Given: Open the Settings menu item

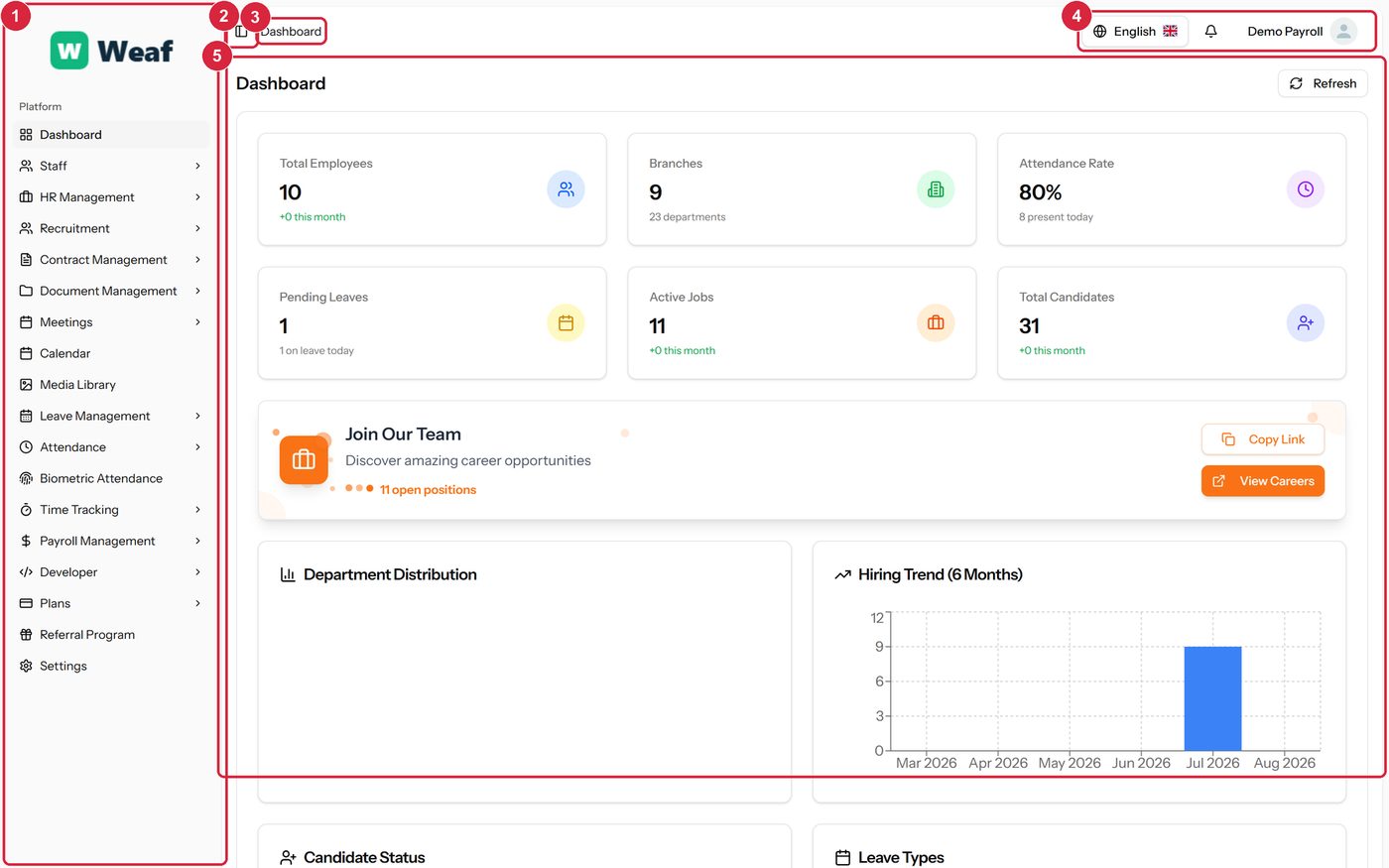Looking at the screenshot, I should click(x=110, y=666).
